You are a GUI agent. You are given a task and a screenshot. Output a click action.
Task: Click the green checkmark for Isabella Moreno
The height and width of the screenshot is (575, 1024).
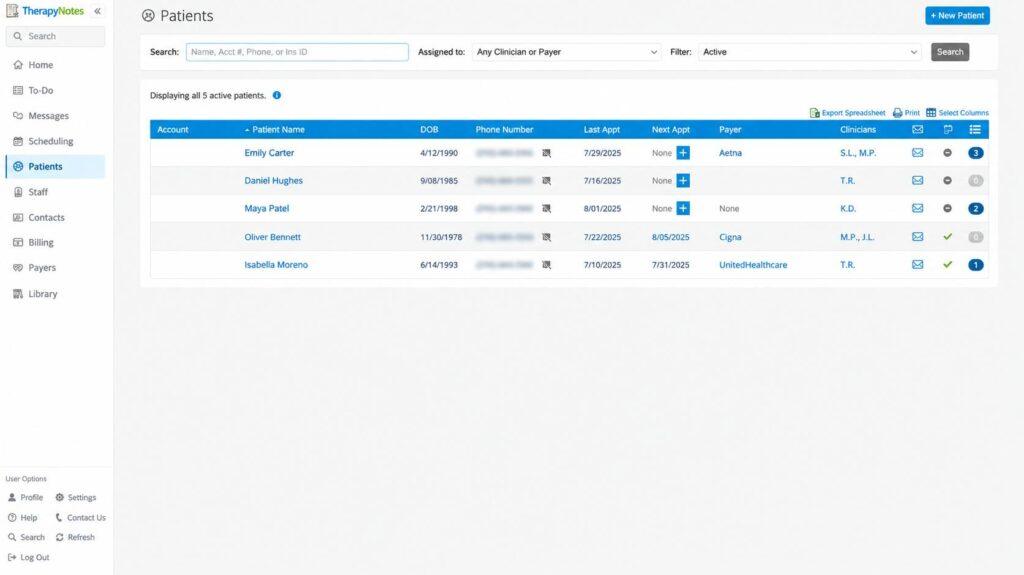[948, 265]
